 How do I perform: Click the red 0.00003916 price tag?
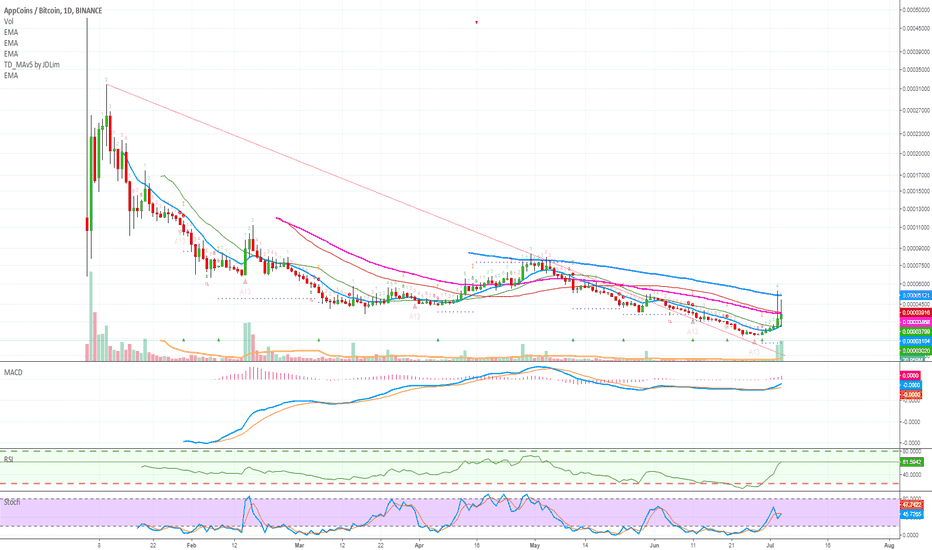[916, 312]
